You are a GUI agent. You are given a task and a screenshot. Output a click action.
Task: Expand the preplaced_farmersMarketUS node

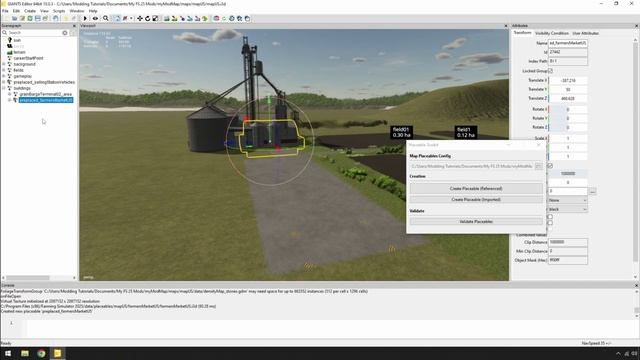pos(10,100)
